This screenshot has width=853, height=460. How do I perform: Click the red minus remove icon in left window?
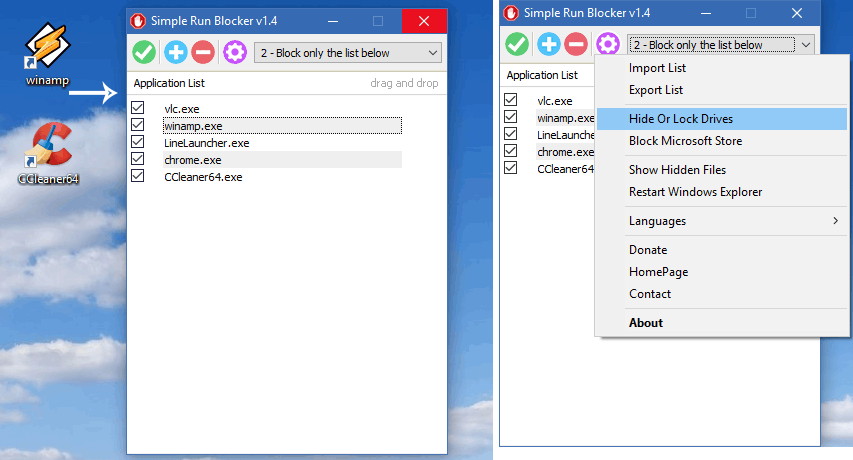pos(203,52)
